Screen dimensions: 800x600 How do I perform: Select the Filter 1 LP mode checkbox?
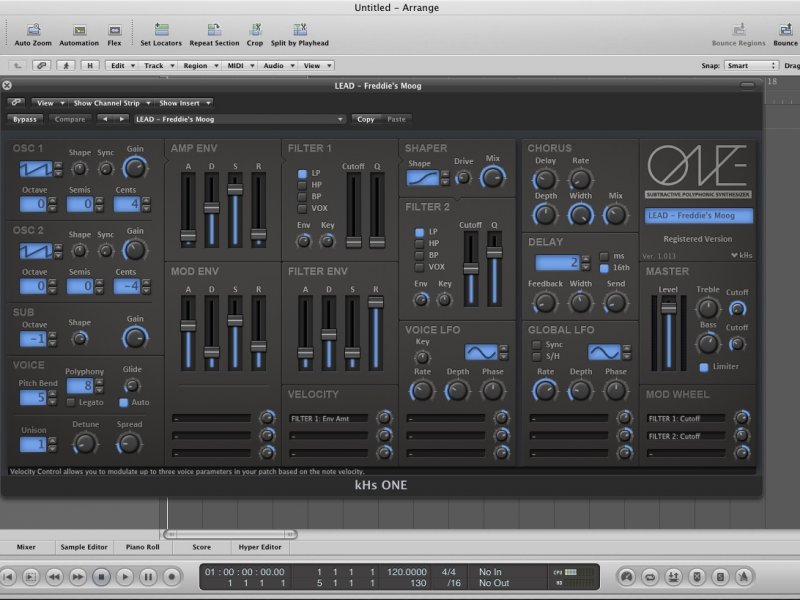302,173
